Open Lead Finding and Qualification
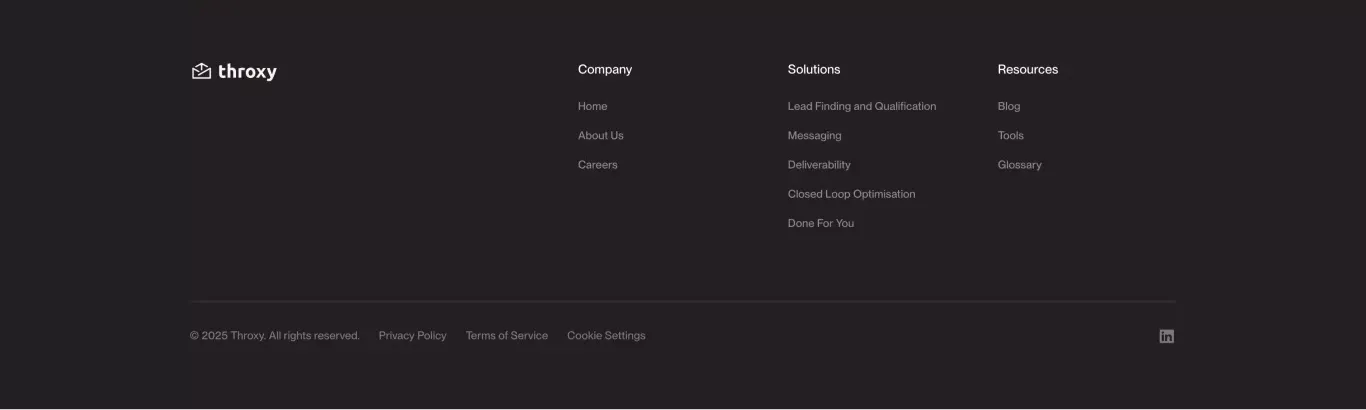Screen dimensions: 1366x410 [862, 106]
